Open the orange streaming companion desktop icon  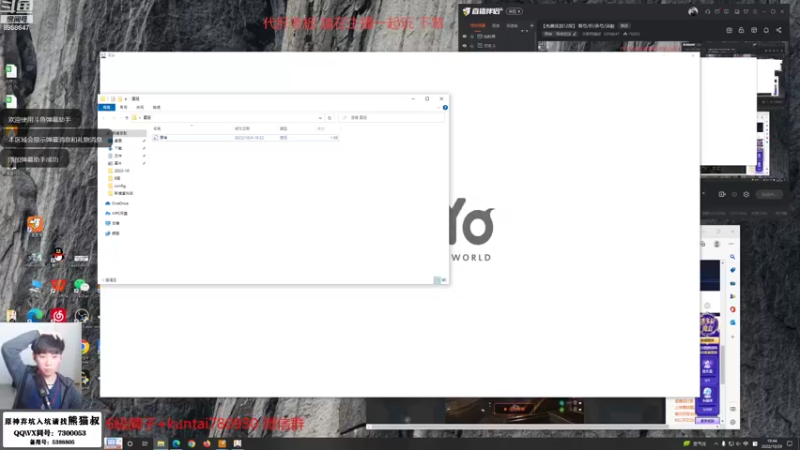(35, 224)
